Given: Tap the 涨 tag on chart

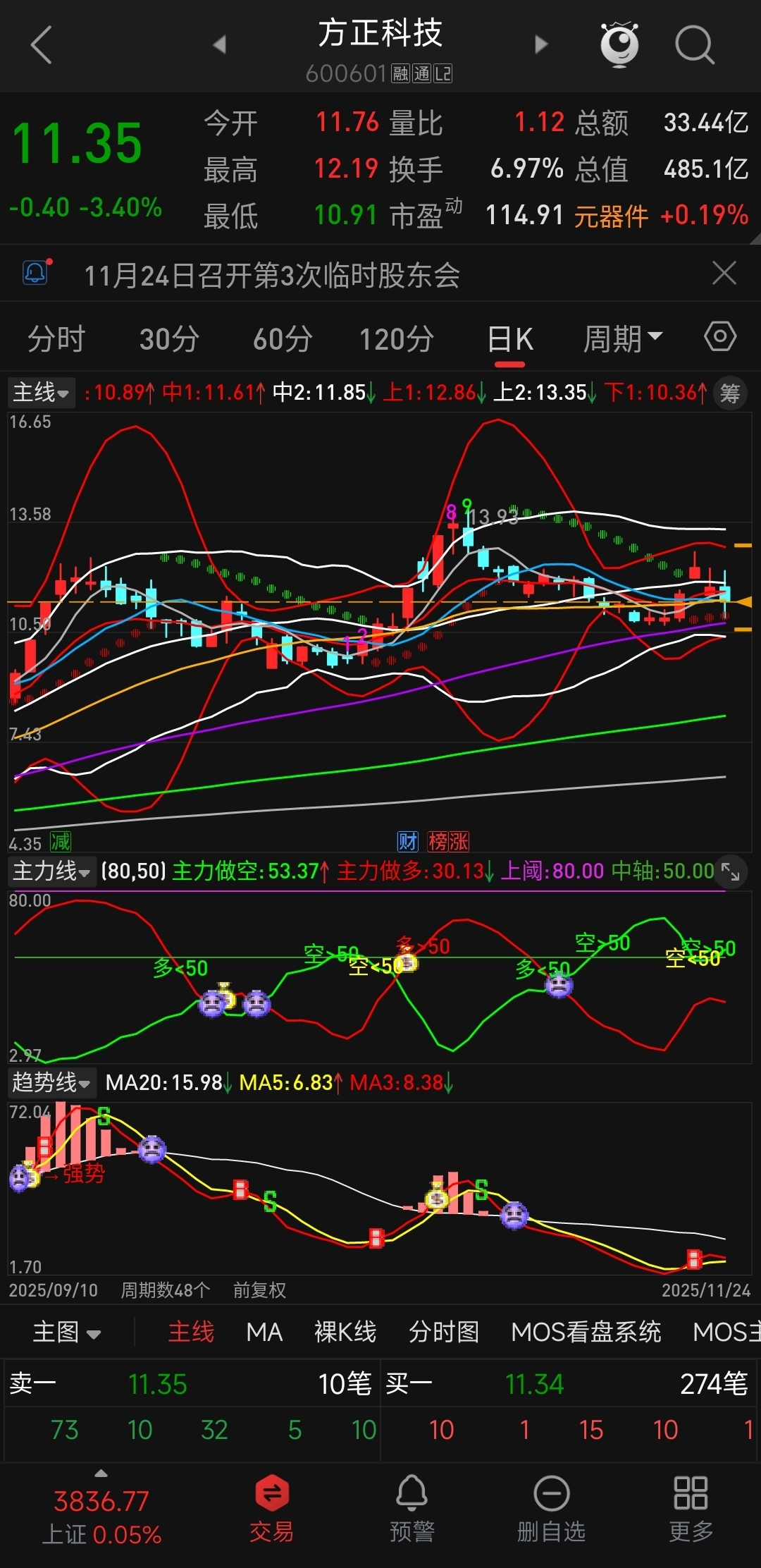Looking at the screenshot, I should click(459, 841).
